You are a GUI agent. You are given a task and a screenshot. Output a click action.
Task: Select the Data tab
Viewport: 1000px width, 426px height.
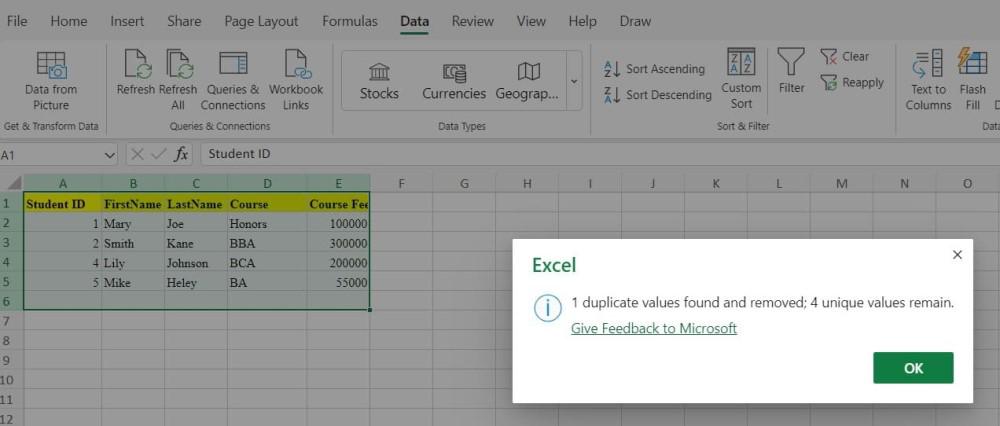click(x=415, y=21)
